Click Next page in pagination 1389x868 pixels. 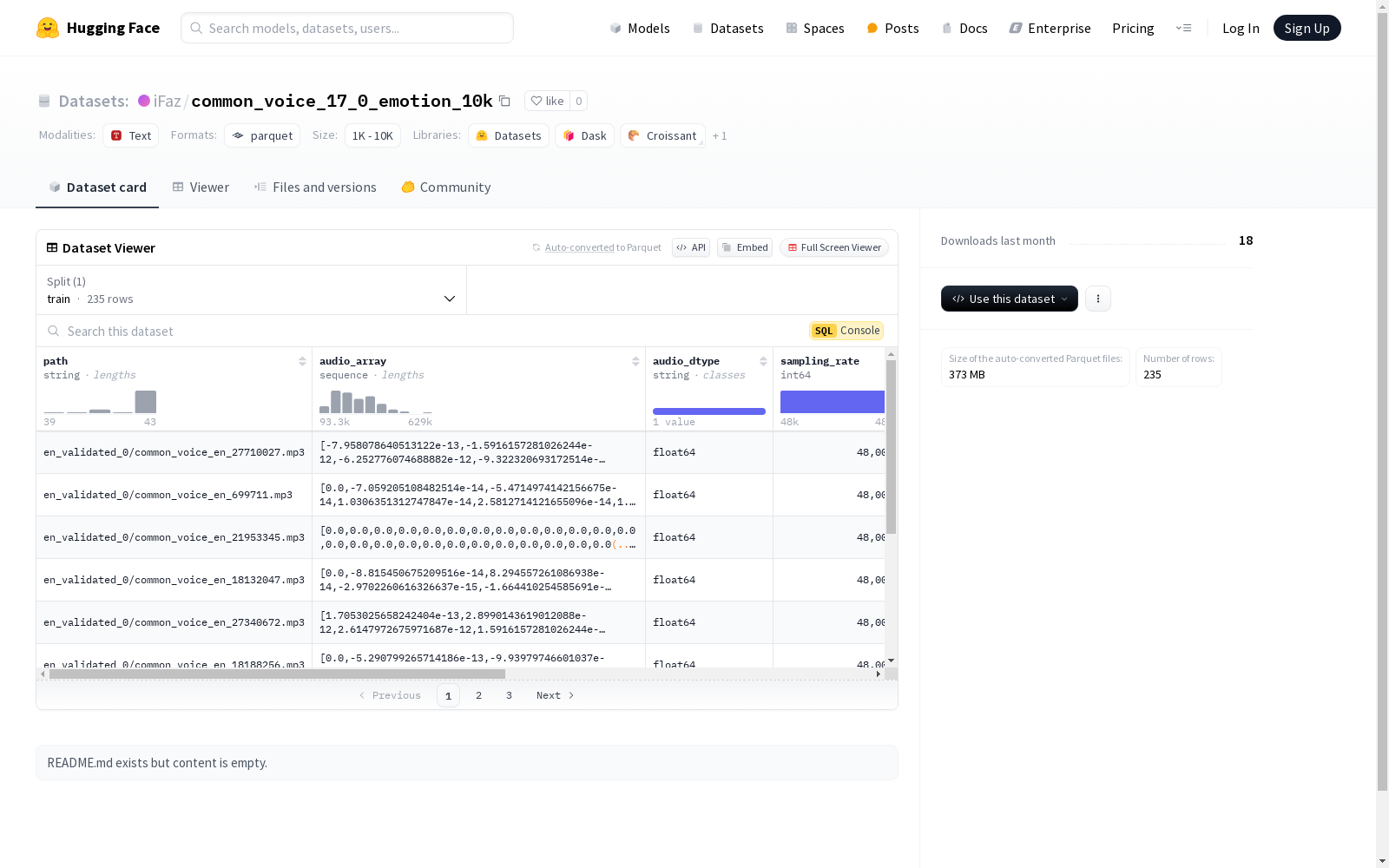pos(556,695)
